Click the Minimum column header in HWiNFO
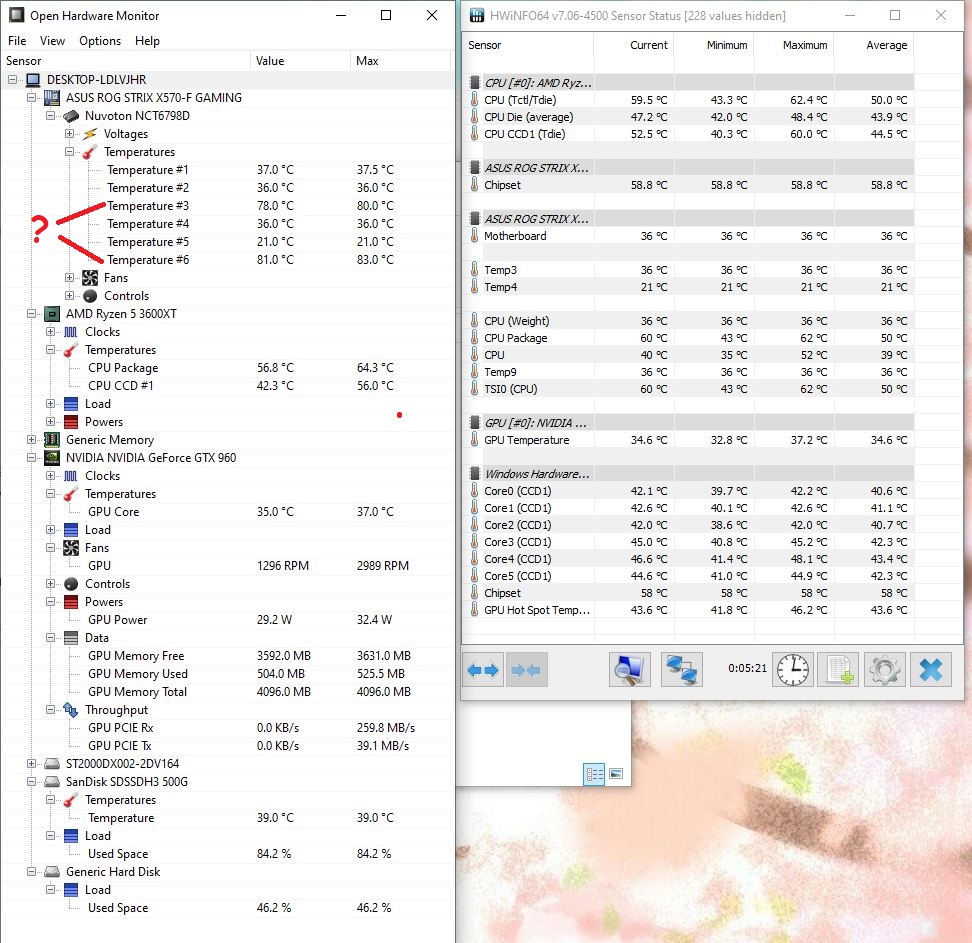The width and height of the screenshot is (972, 943). coord(714,45)
